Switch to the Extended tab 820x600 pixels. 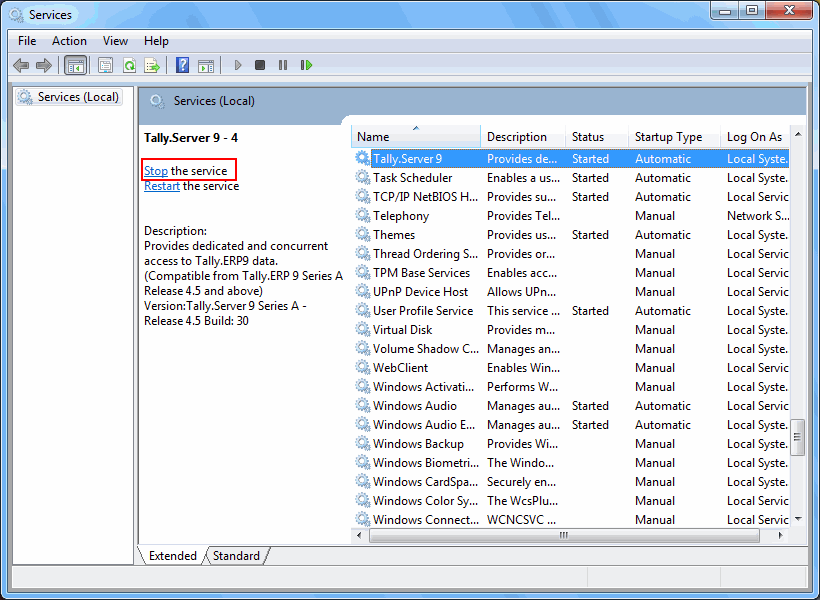pyautogui.click(x=173, y=556)
